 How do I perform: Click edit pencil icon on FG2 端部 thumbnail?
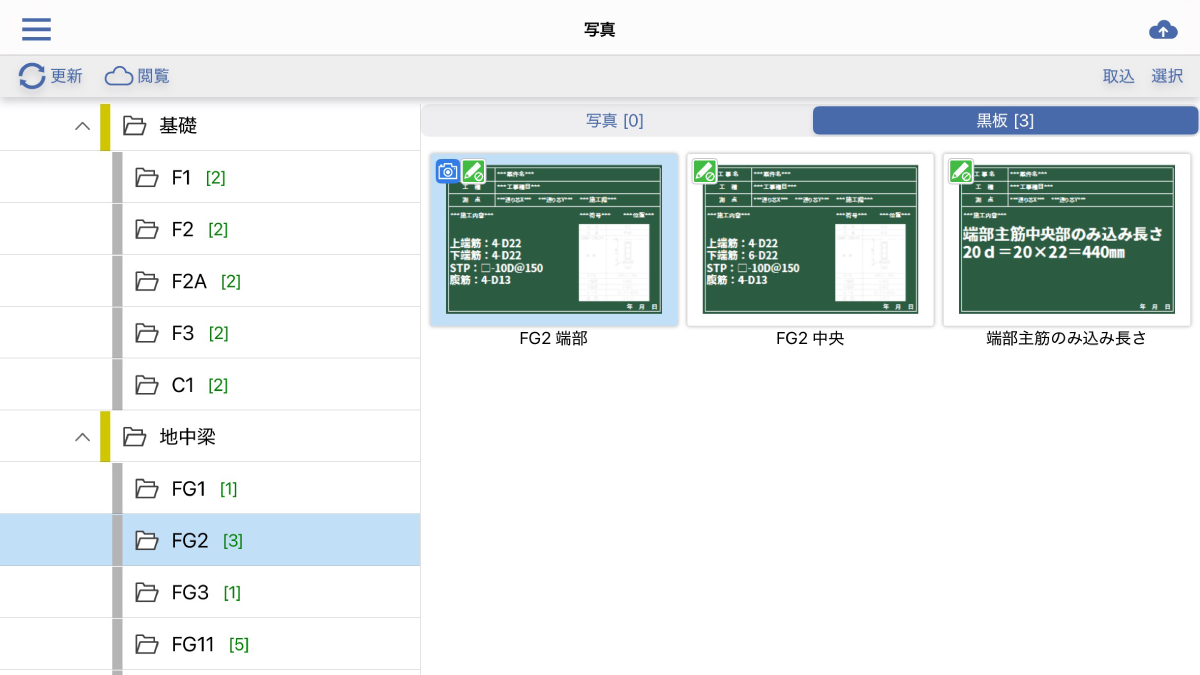tap(473, 171)
